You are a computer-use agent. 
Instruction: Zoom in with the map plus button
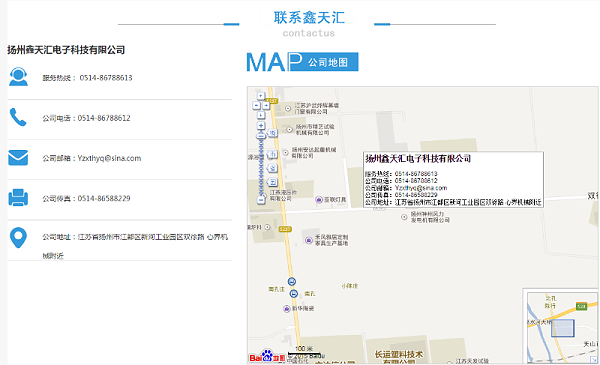coord(261,125)
